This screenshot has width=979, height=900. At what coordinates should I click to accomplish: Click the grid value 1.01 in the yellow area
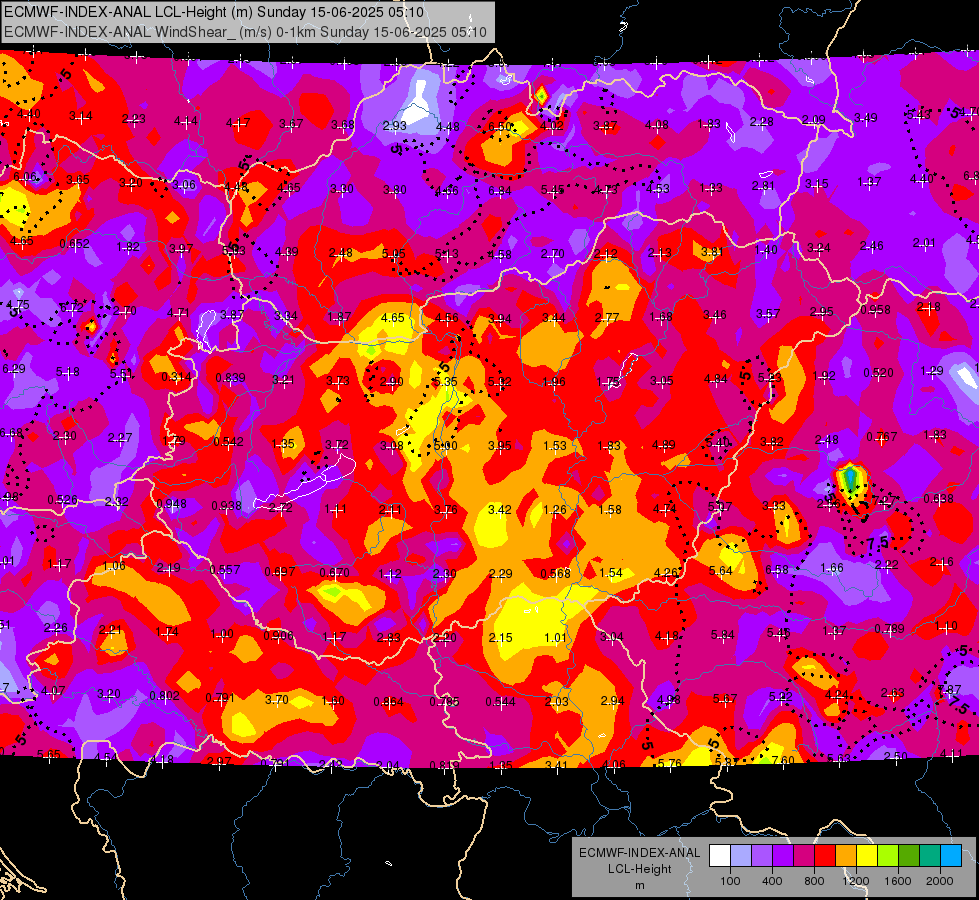click(x=555, y=638)
